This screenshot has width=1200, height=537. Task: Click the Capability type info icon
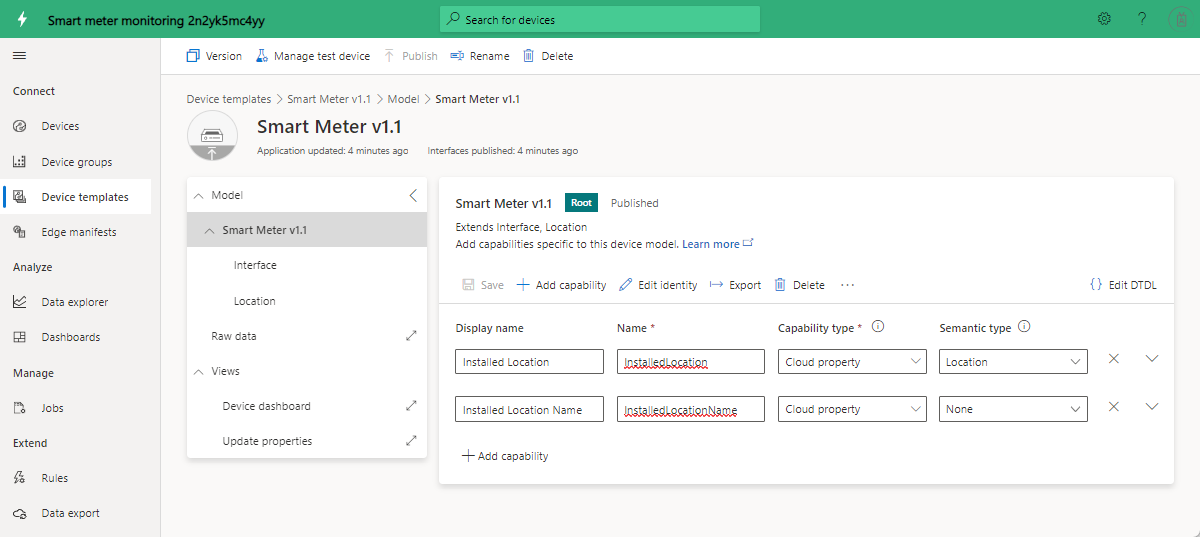click(878, 327)
